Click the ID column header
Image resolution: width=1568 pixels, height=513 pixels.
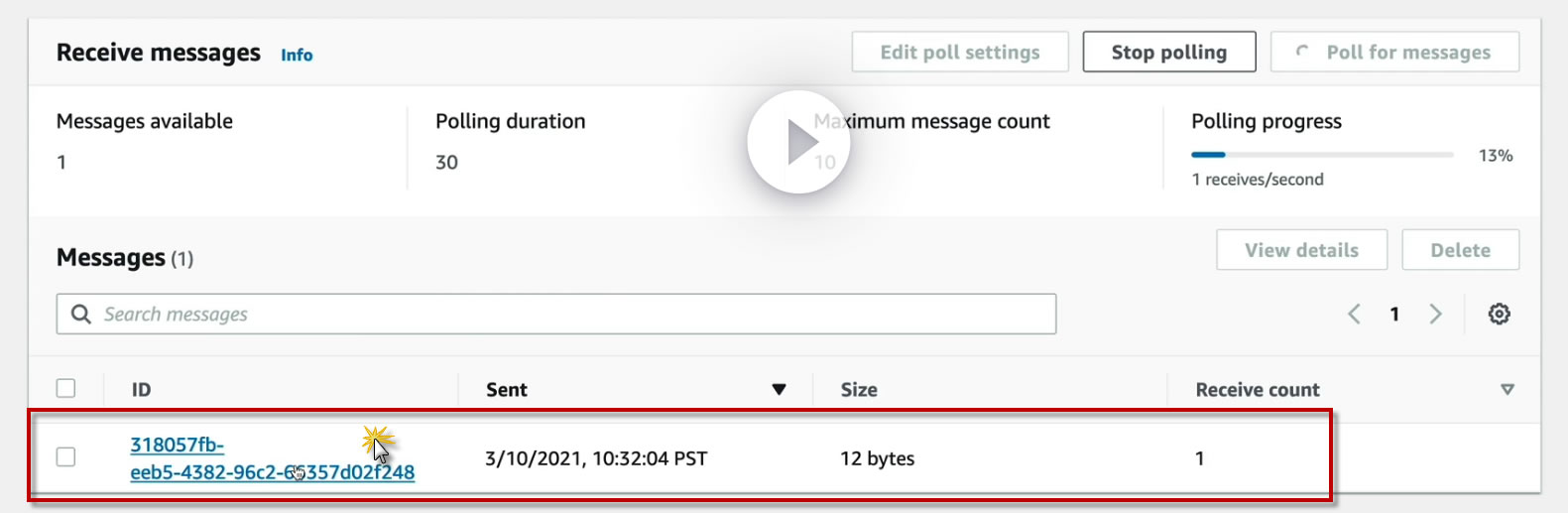[x=142, y=390]
